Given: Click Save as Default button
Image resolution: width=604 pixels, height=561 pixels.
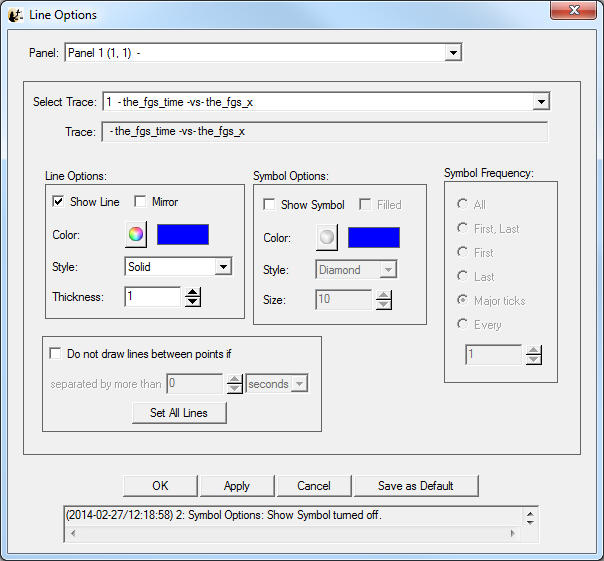Looking at the screenshot, I should click(x=415, y=486).
